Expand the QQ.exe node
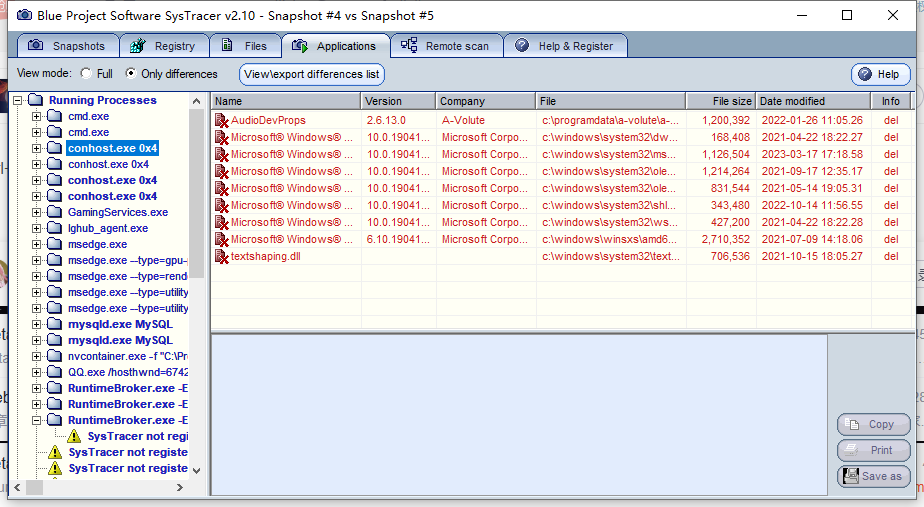The height and width of the screenshot is (507, 924). 37,372
